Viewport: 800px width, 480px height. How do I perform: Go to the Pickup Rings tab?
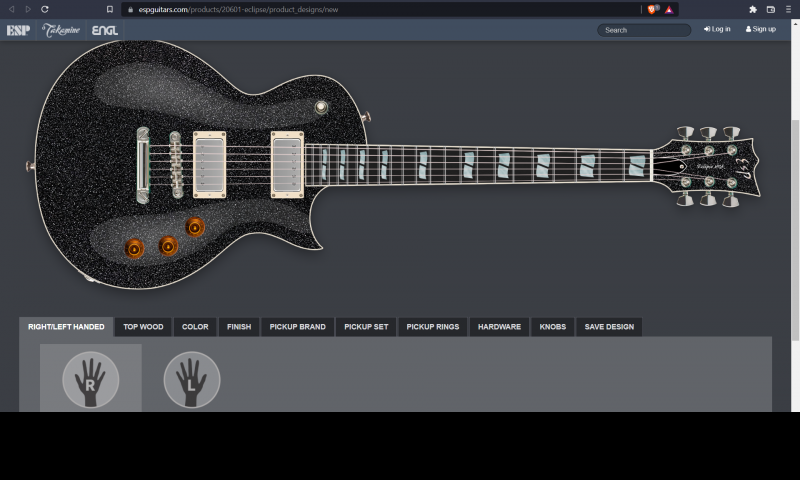[433, 327]
